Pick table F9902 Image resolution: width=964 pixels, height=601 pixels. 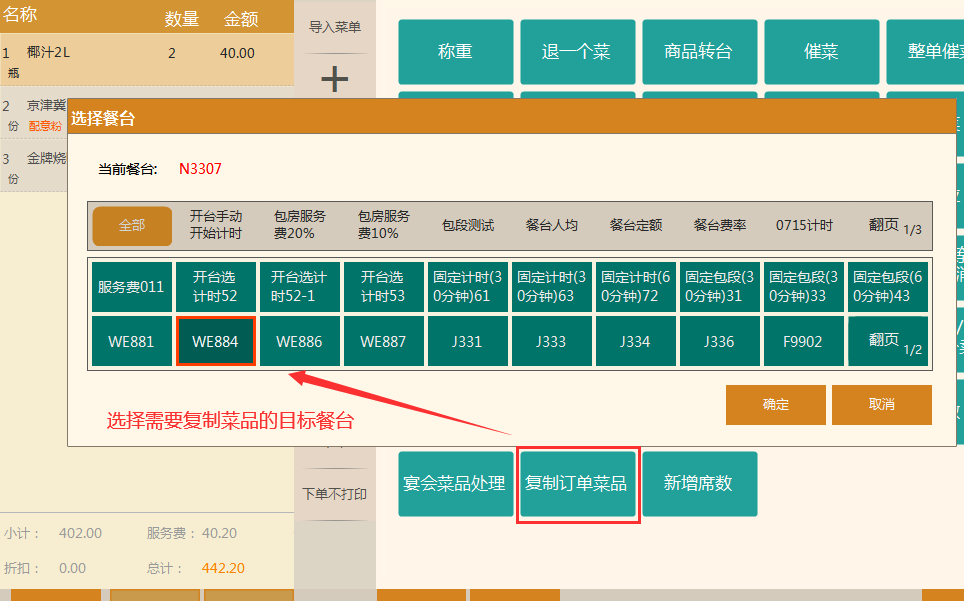click(x=802, y=341)
